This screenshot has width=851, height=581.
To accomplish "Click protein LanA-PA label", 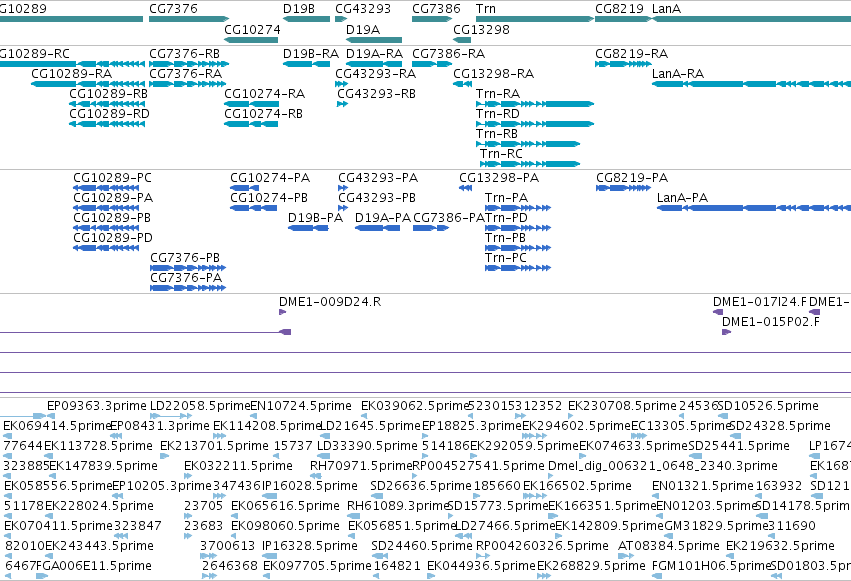I will click(x=682, y=198).
